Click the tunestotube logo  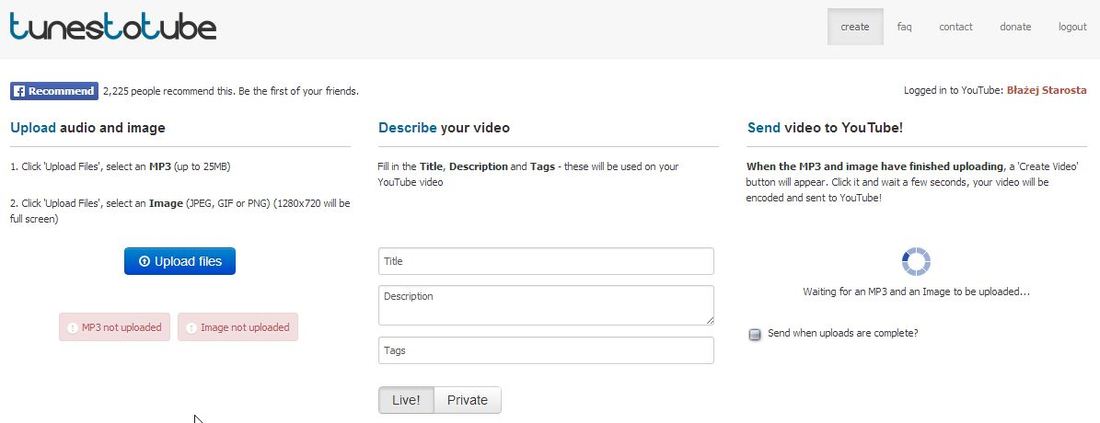click(113, 26)
